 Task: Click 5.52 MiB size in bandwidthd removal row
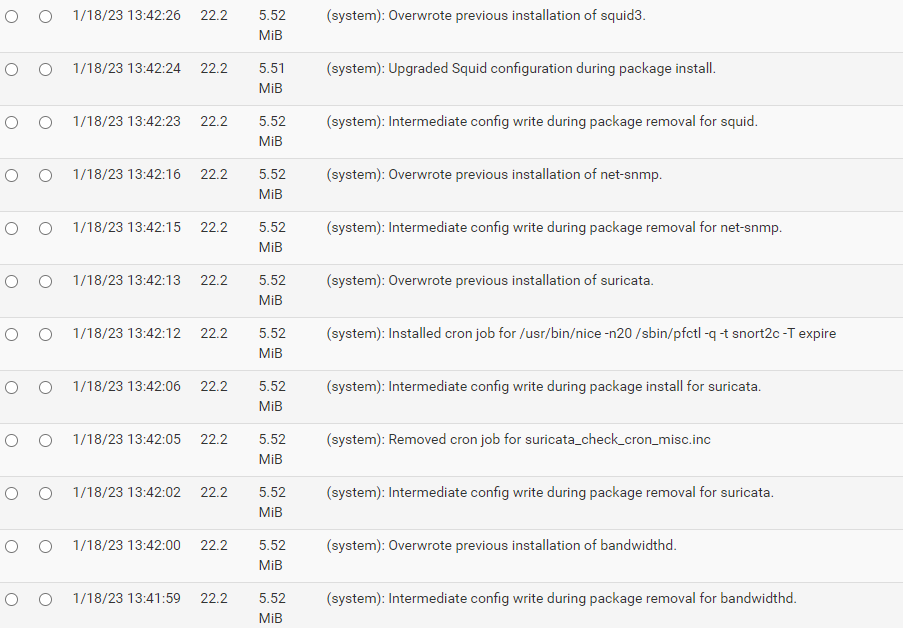[272, 608]
